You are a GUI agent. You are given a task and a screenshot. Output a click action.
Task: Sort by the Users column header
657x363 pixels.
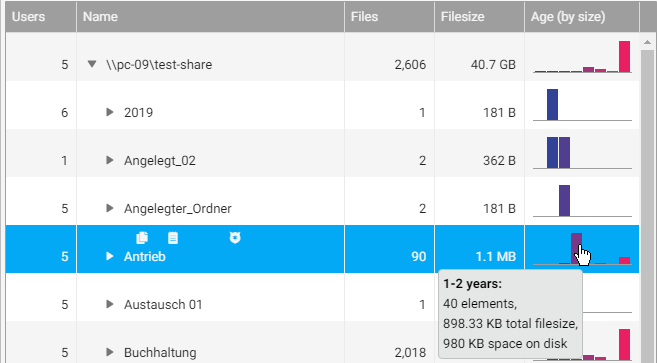(x=41, y=17)
